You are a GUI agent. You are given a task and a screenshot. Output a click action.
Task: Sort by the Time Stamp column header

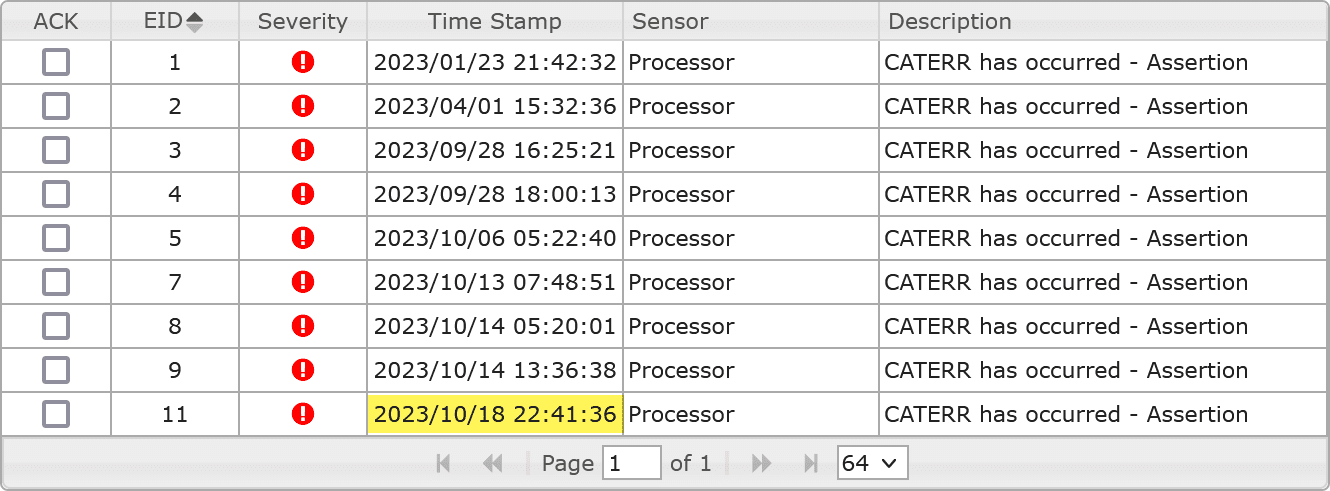click(495, 21)
